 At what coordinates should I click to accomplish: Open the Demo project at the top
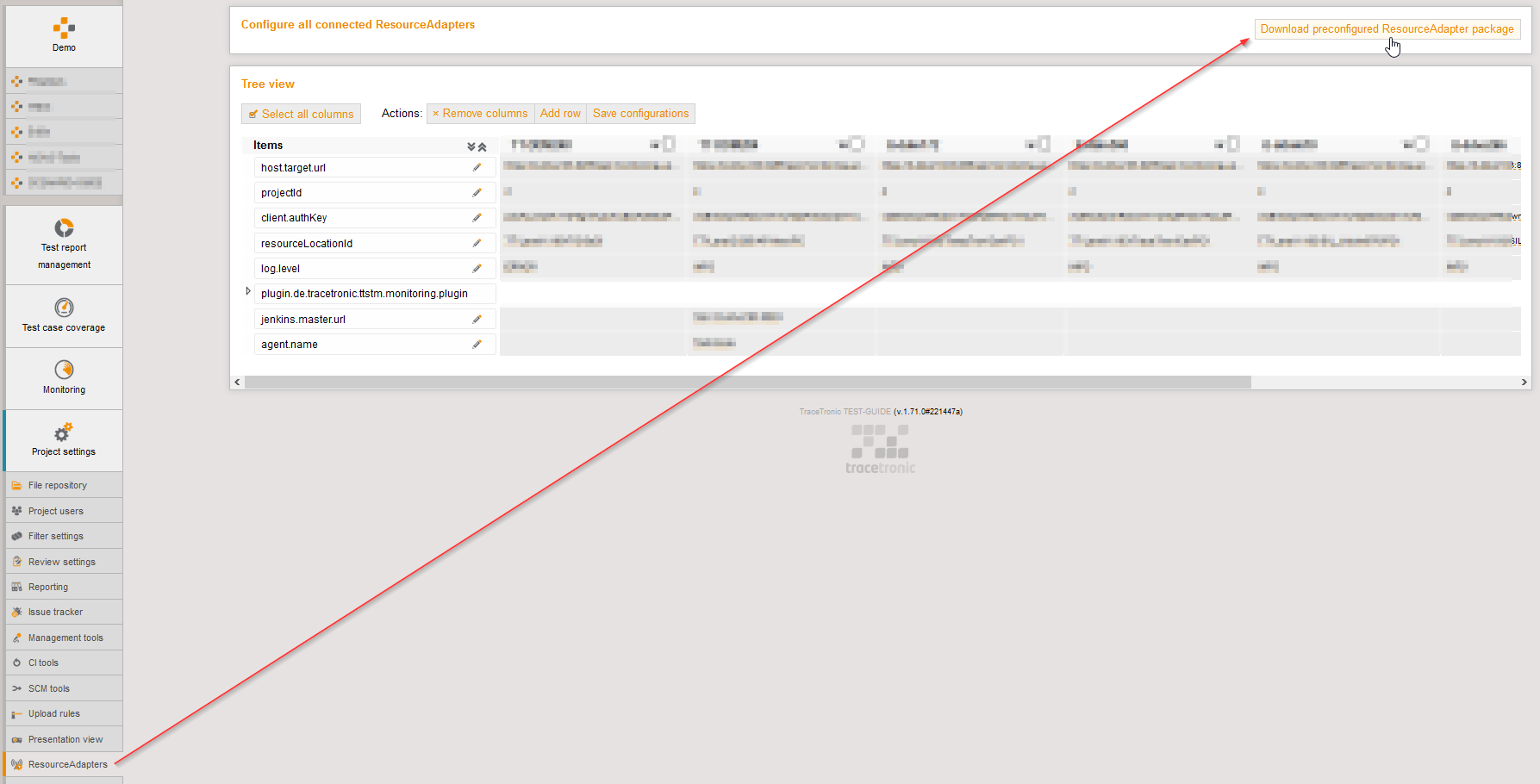click(x=64, y=34)
